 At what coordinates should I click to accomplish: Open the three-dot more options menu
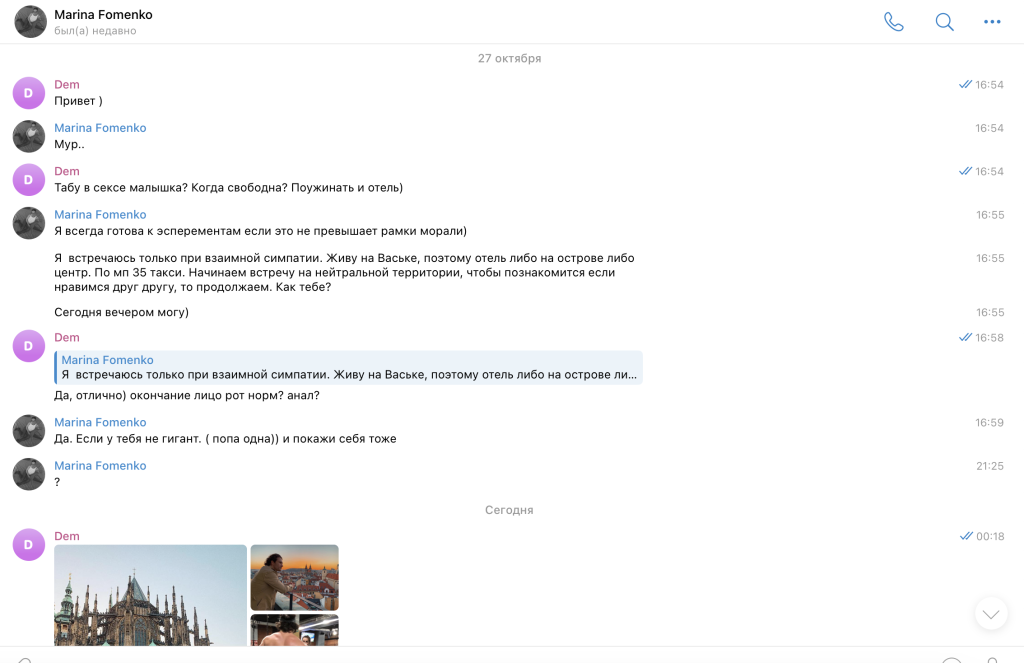992,22
